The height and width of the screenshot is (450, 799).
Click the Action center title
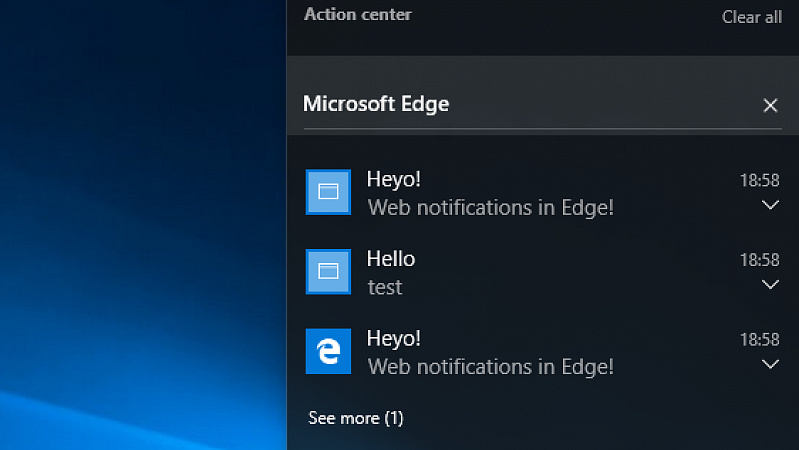[x=358, y=14]
